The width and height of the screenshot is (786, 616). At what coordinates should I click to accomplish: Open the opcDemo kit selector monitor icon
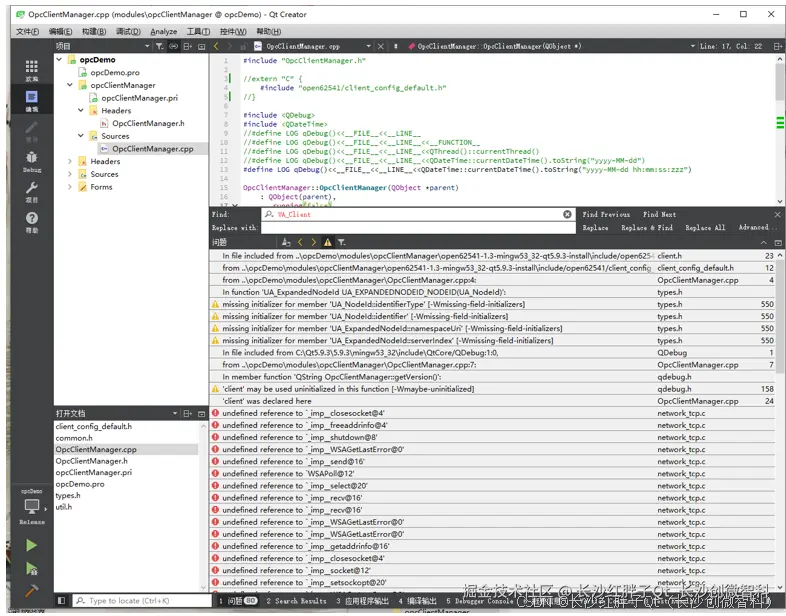32,507
